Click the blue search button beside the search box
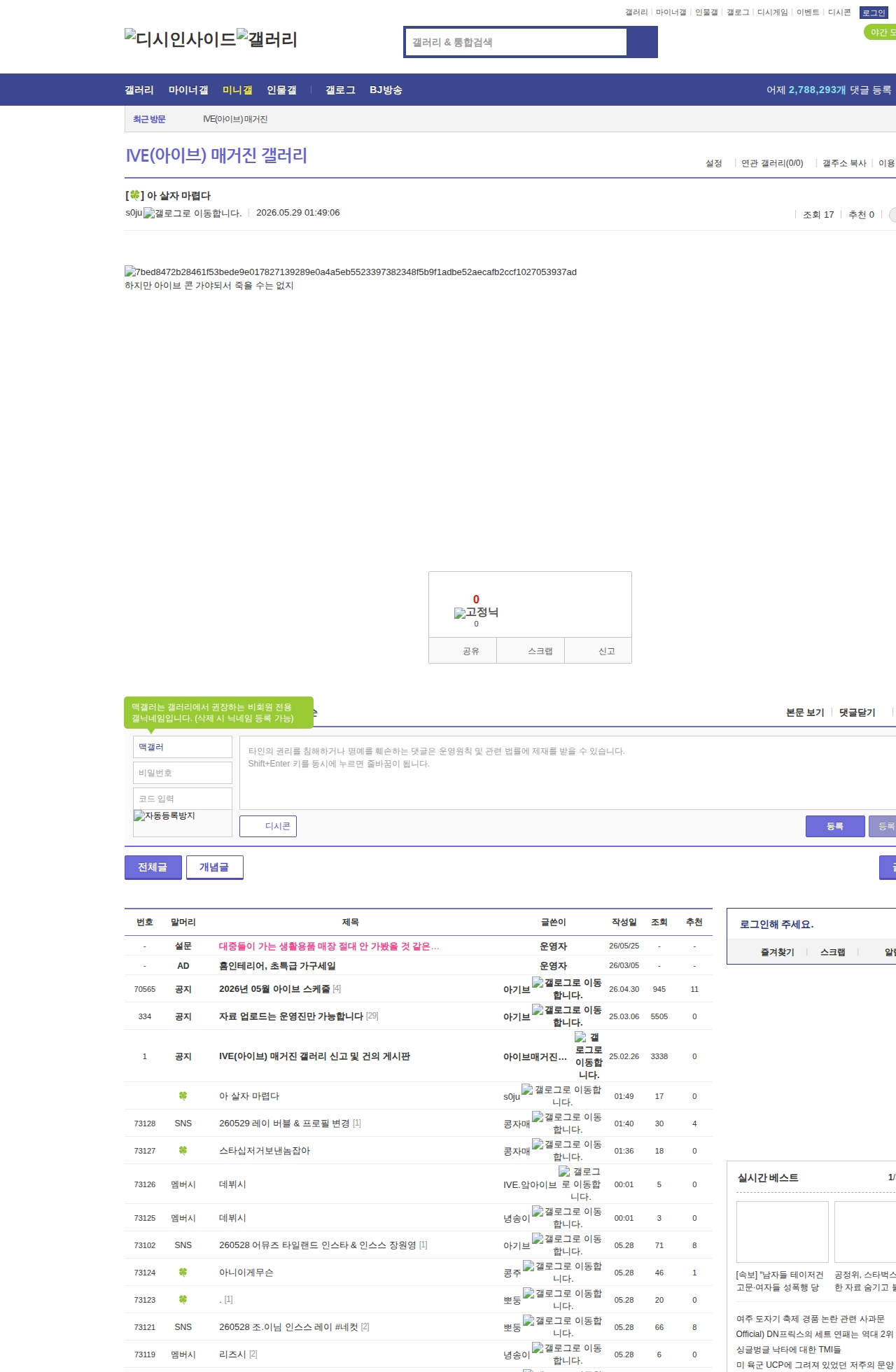Image resolution: width=896 pixels, height=1372 pixels. [642, 42]
